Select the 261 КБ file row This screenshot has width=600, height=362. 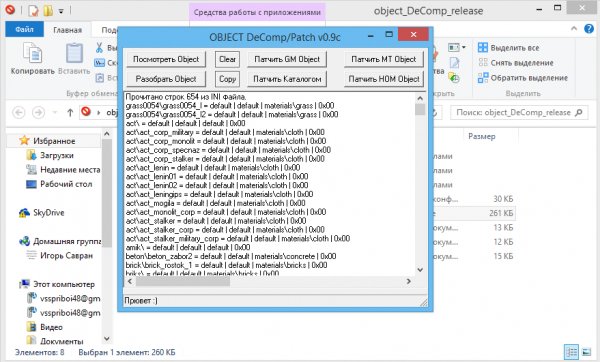(x=473, y=213)
